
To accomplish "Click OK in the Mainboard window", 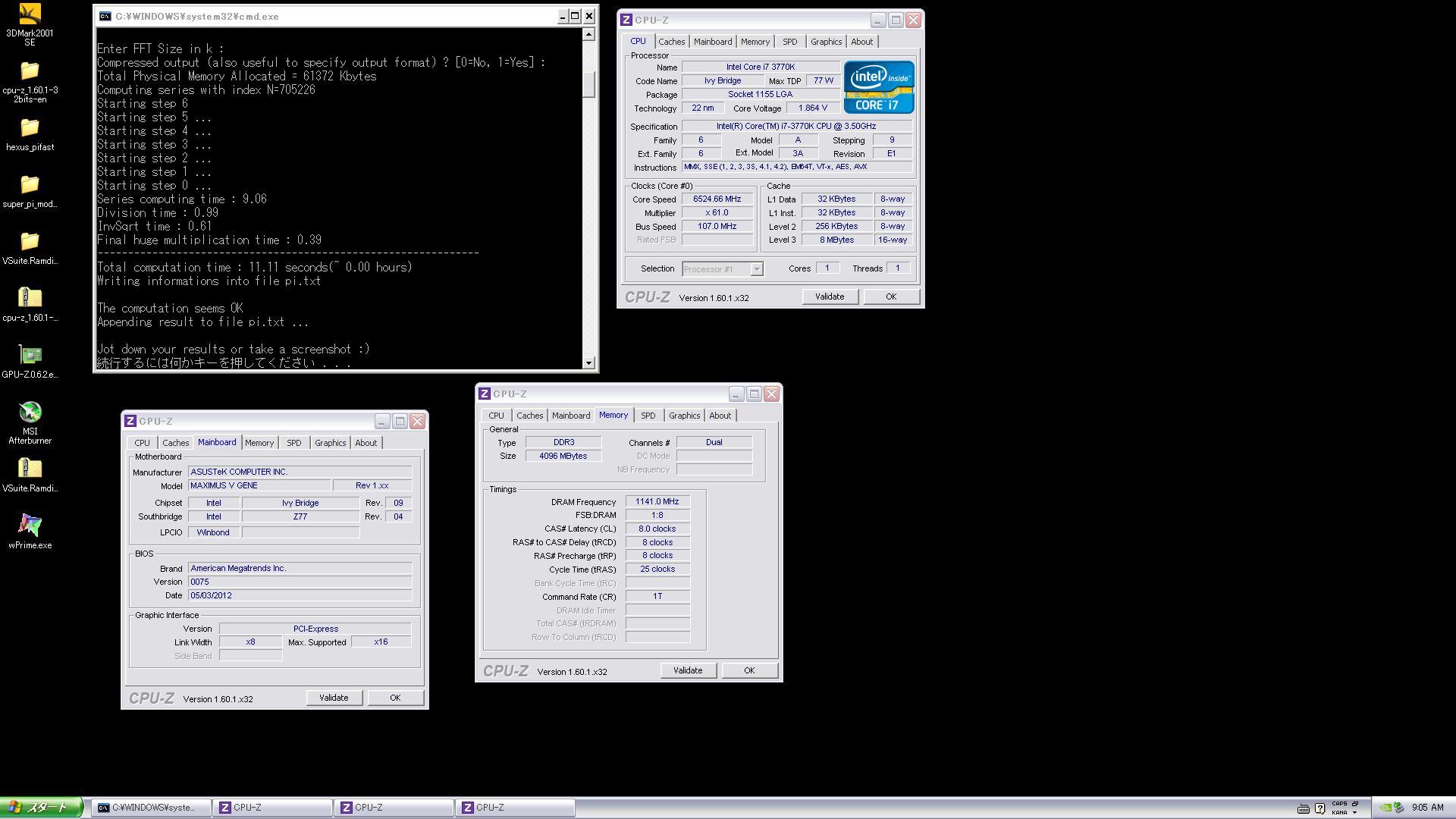I will pyautogui.click(x=395, y=698).
